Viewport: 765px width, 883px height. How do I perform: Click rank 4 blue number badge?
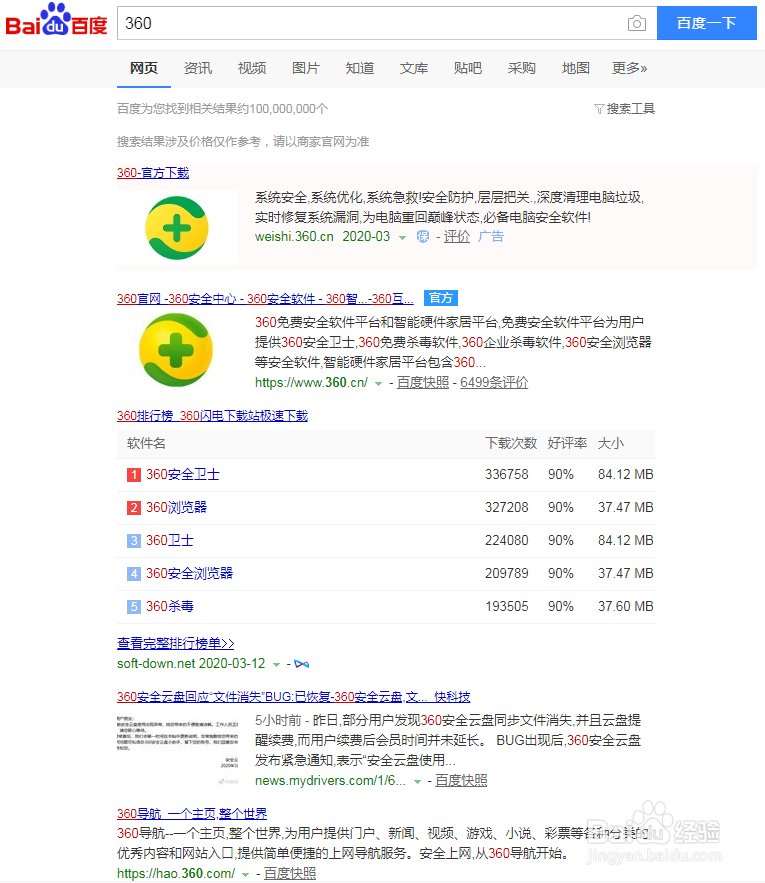click(134, 574)
